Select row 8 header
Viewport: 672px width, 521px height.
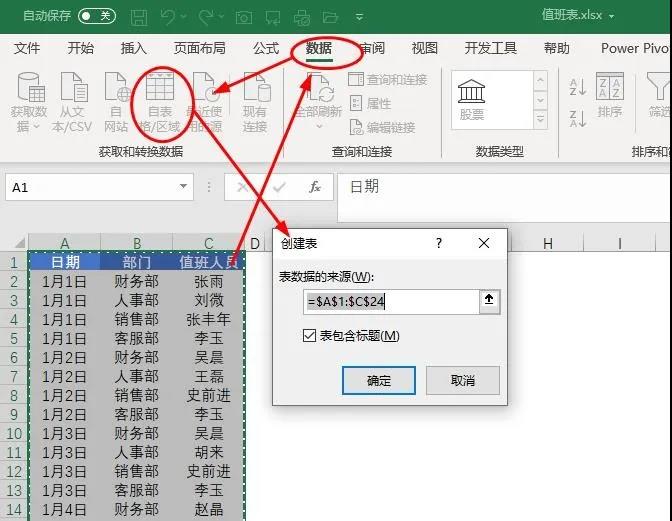pyautogui.click(x=14, y=395)
